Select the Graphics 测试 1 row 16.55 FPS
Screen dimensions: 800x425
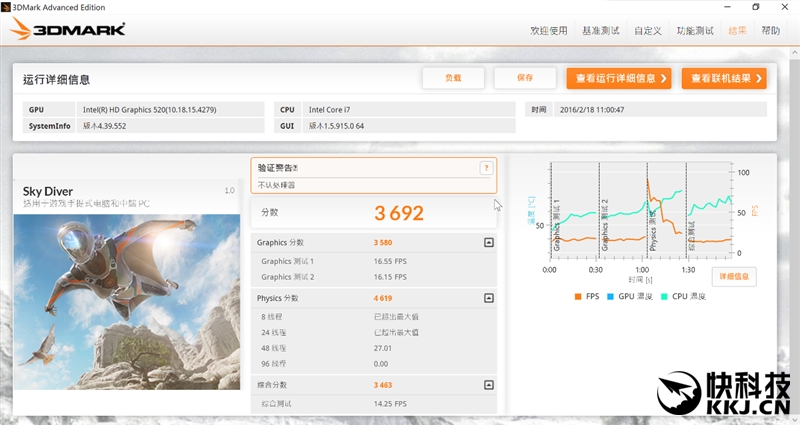coord(374,261)
